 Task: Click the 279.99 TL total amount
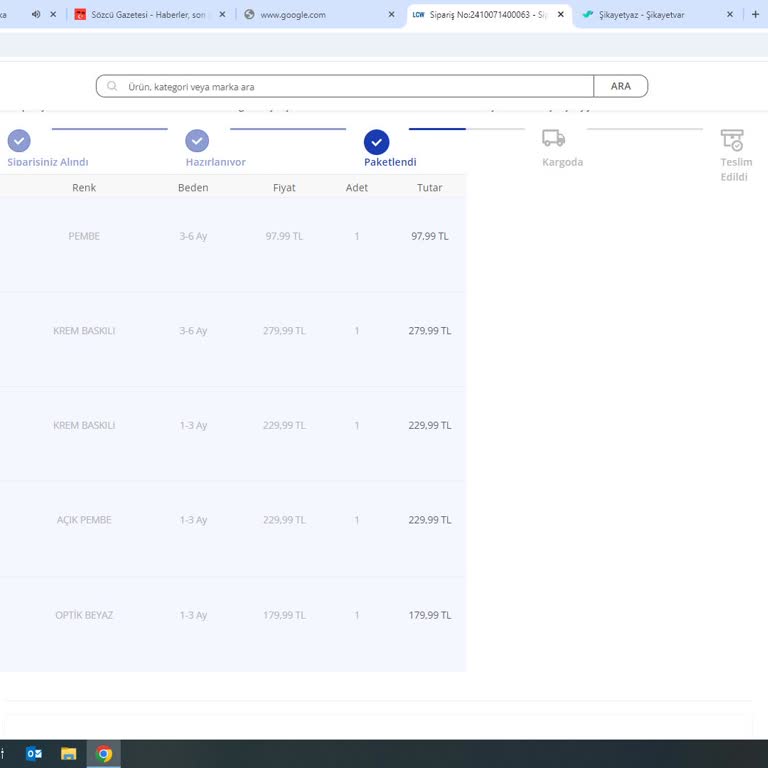point(430,331)
